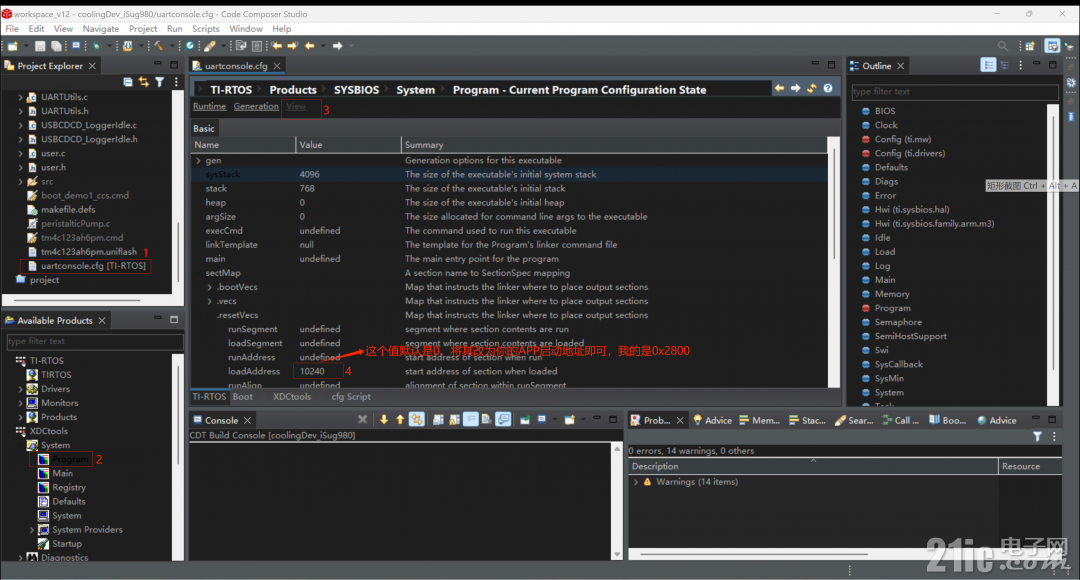Close the uartconsole.cfg editor tab
Viewport: 1080px width, 580px height.
[x=277, y=66]
